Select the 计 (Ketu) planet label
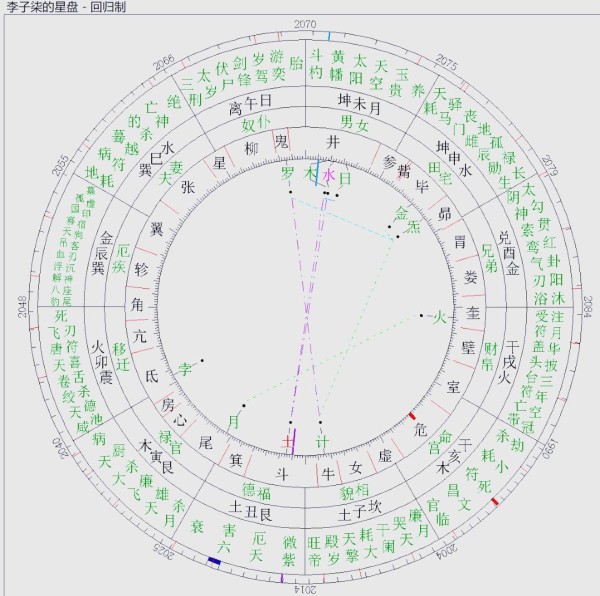The width and height of the screenshot is (600, 596). click(x=321, y=440)
